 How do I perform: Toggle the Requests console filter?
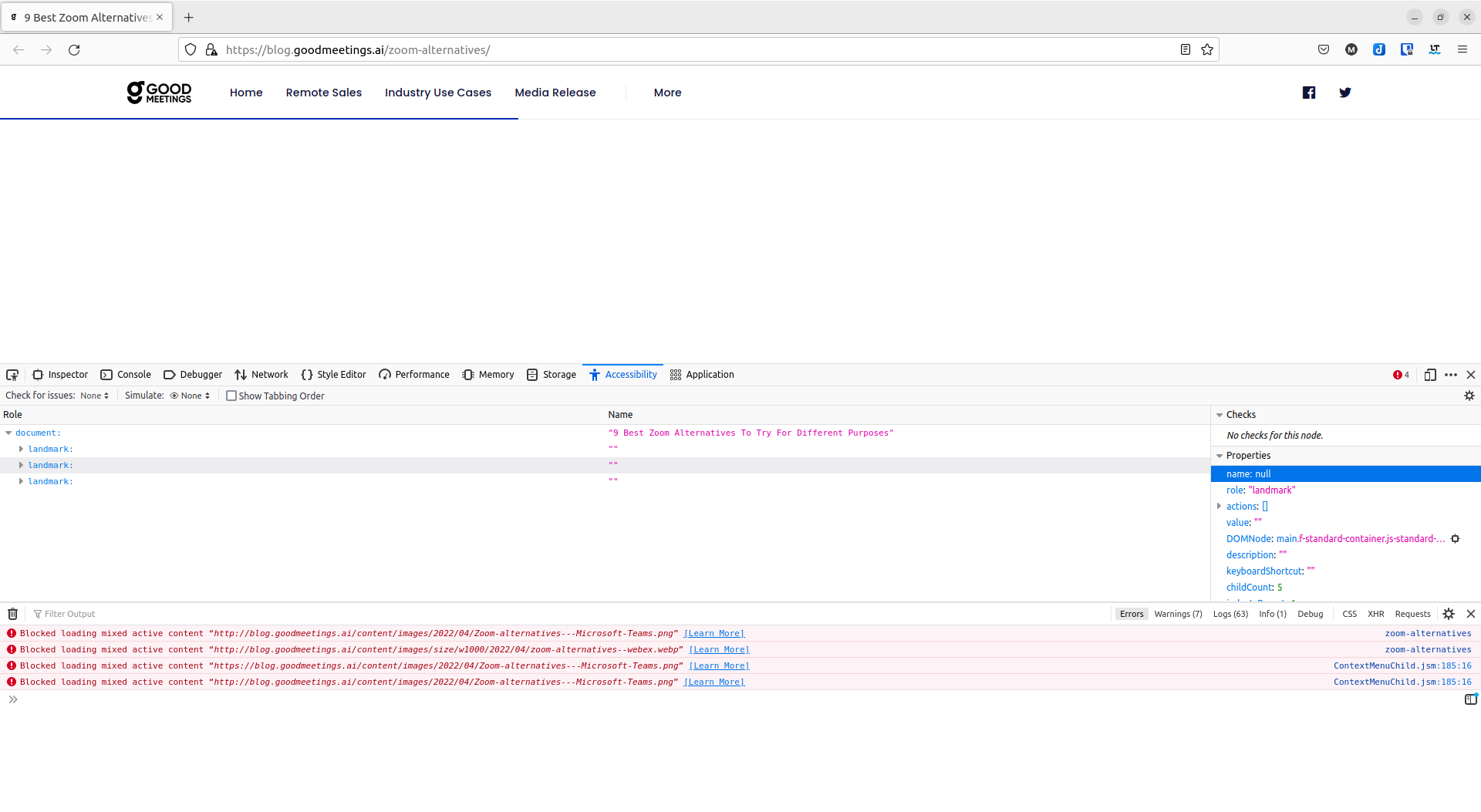click(x=1412, y=615)
